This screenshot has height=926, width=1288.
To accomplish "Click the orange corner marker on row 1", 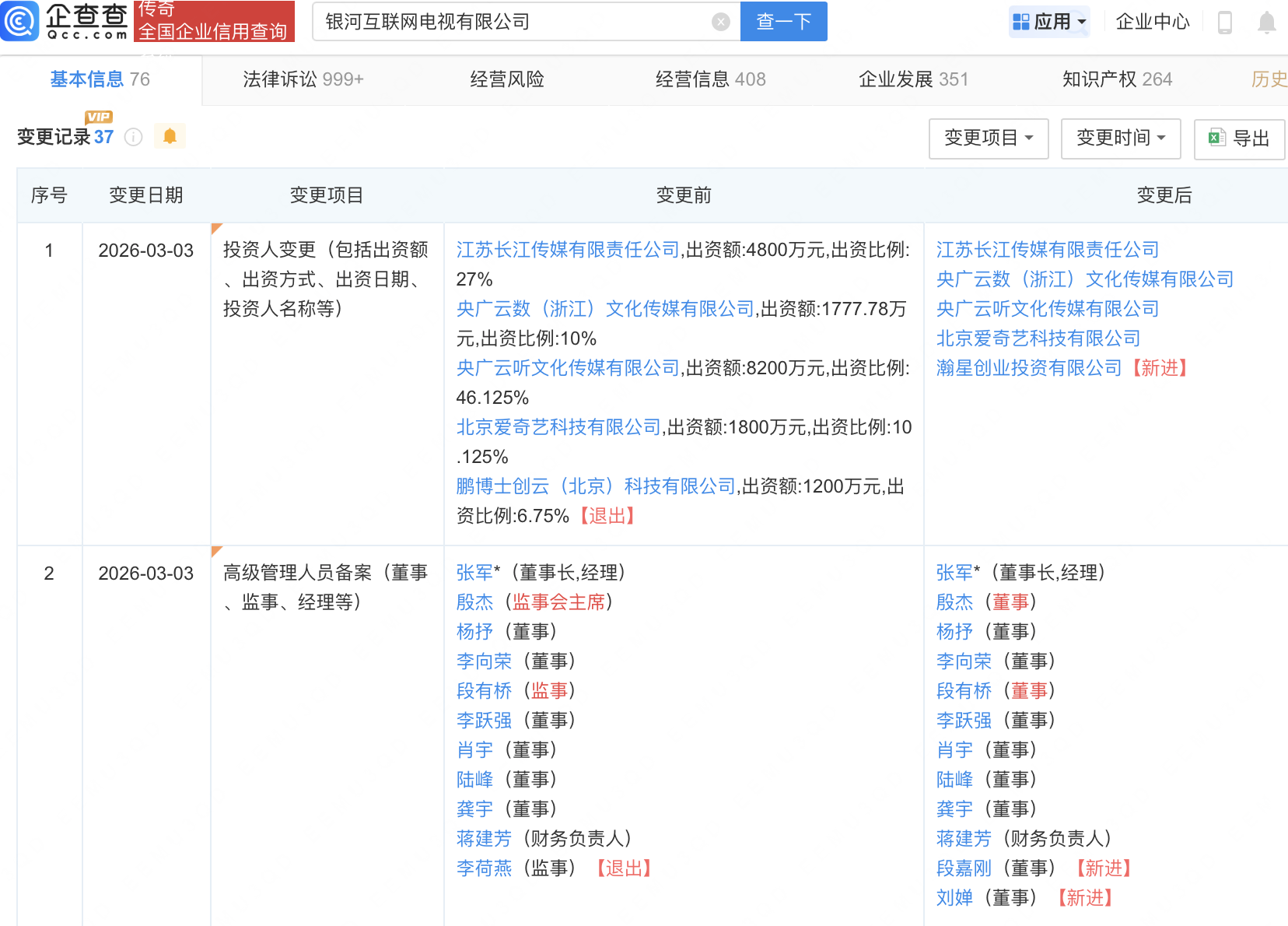I will point(216,228).
